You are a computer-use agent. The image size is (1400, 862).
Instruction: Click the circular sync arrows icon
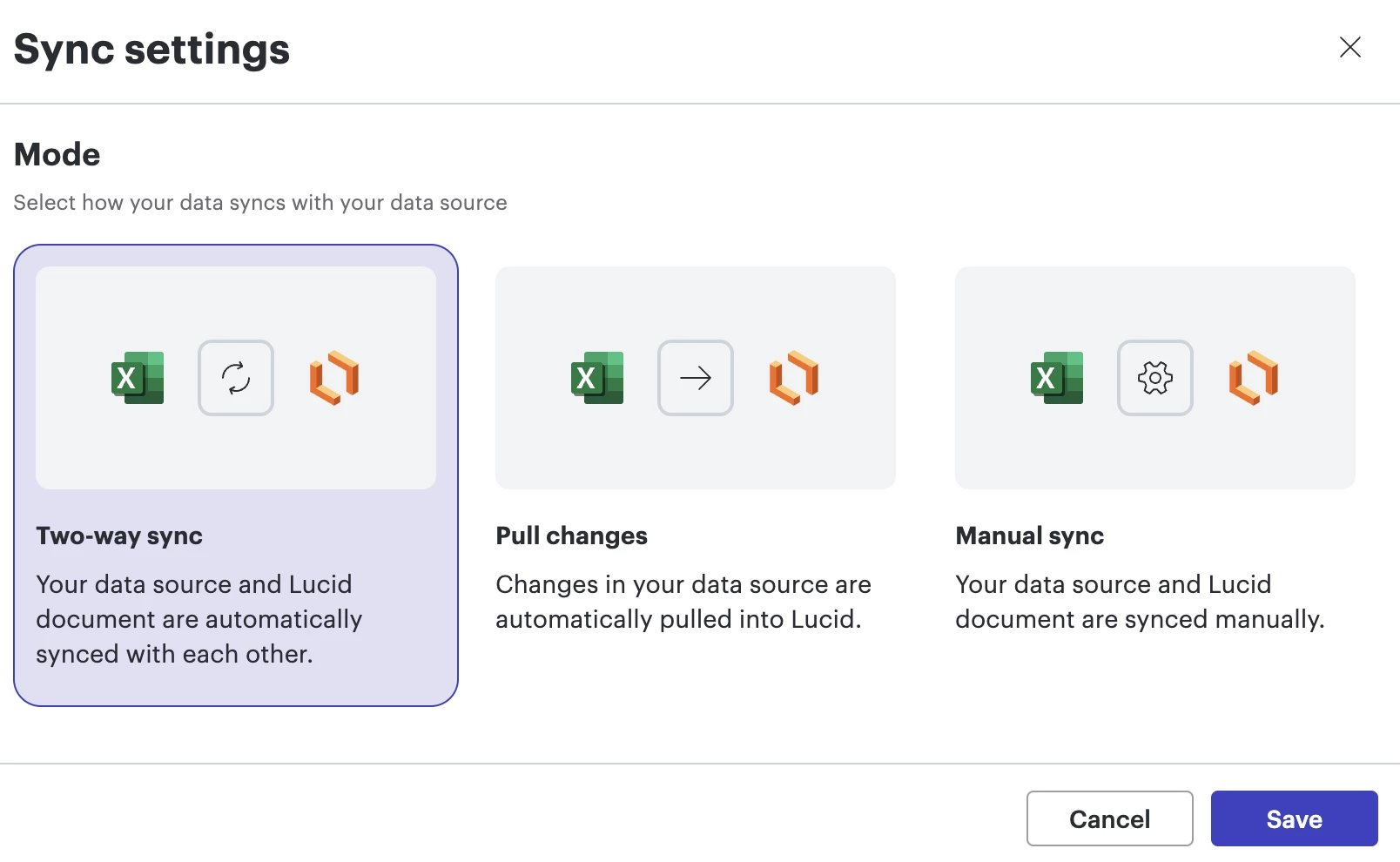[236, 378]
